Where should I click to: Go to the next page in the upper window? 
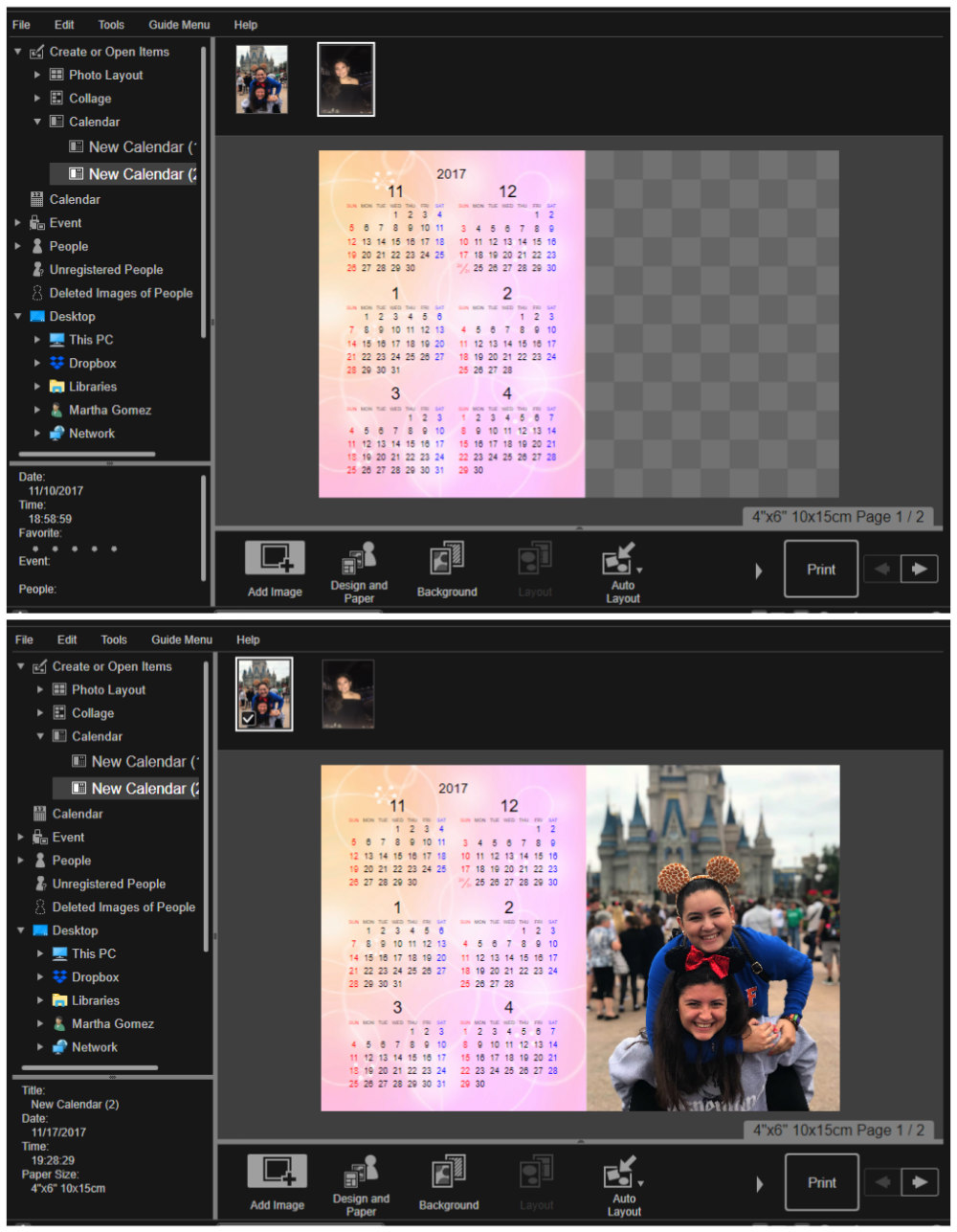[x=920, y=569]
